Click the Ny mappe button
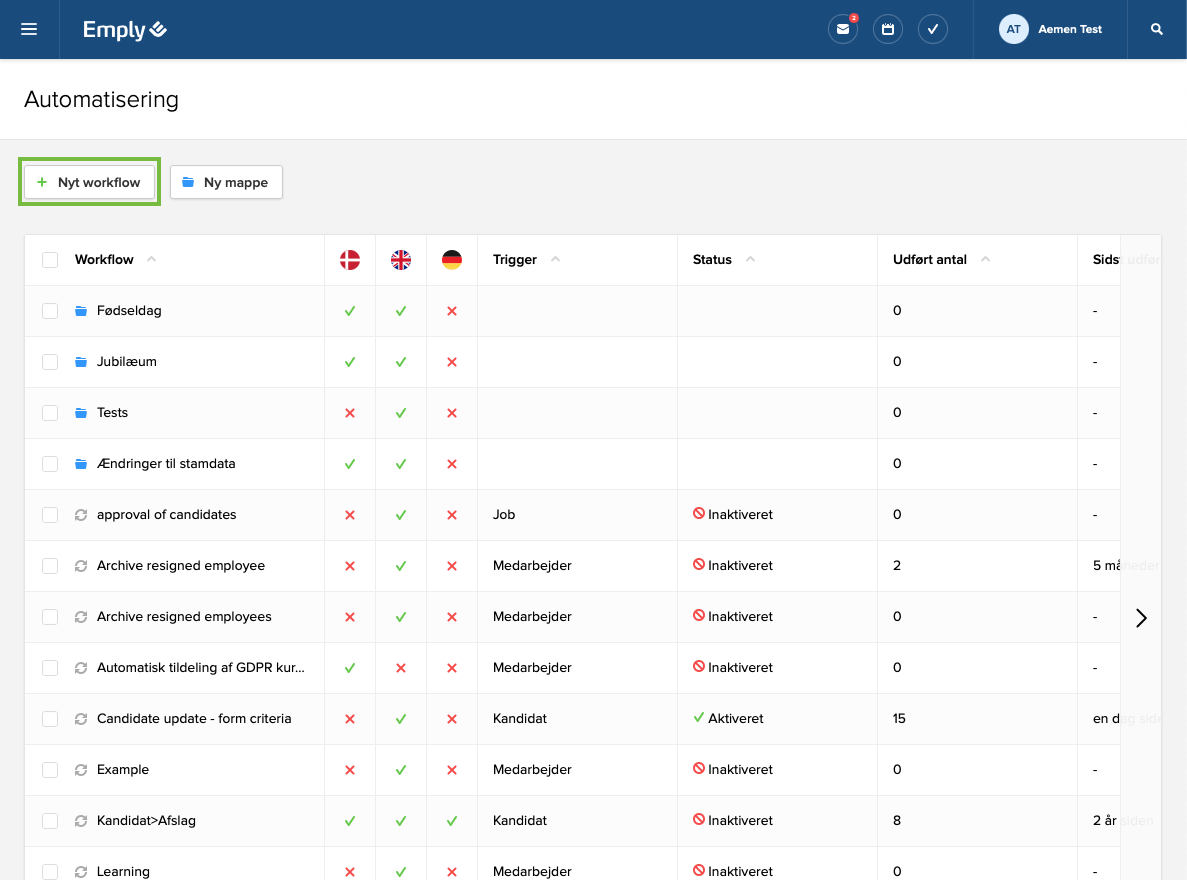1187x880 pixels. tap(226, 182)
